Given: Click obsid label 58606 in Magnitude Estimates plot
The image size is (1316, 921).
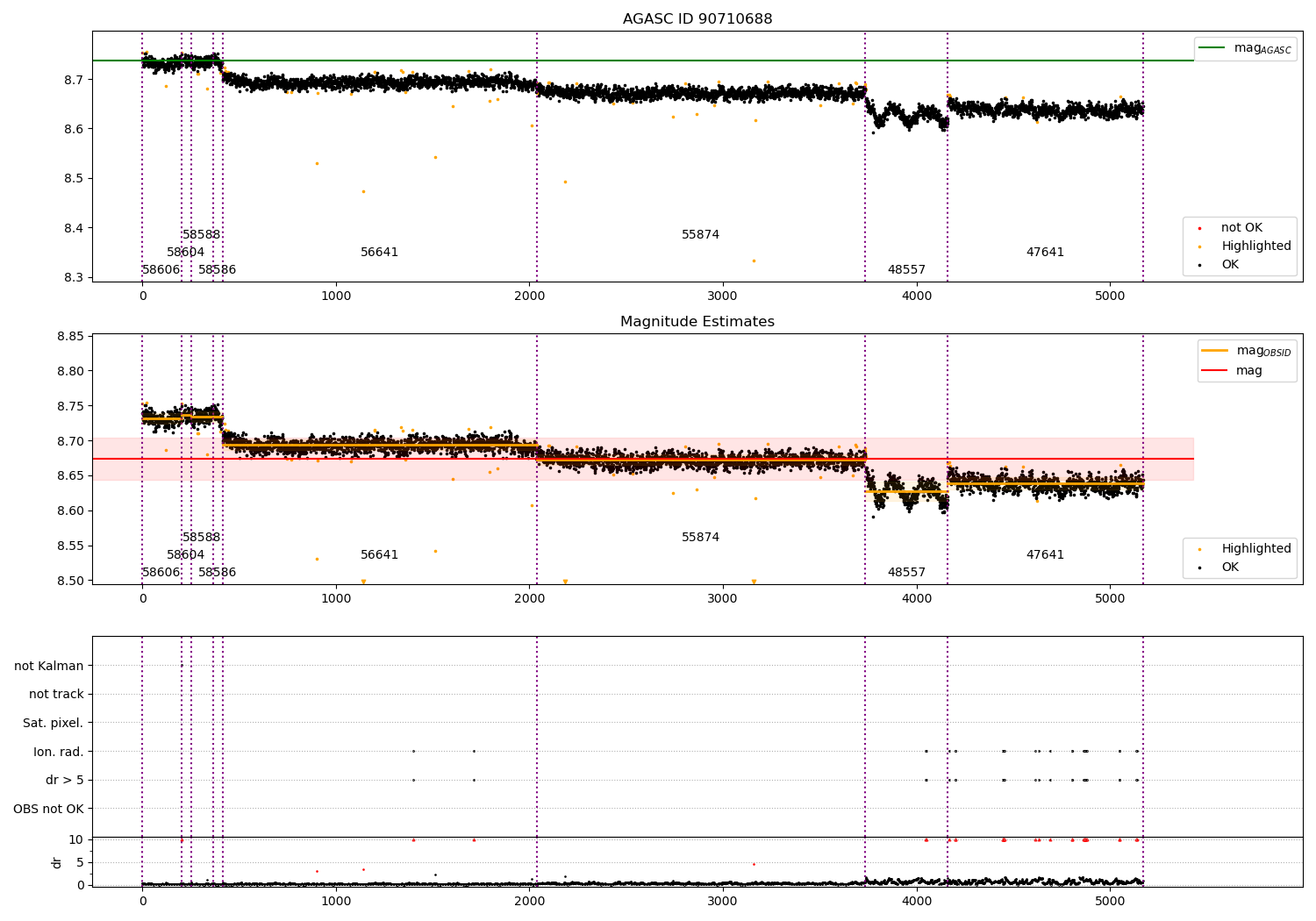Looking at the screenshot, I should 161,573.
